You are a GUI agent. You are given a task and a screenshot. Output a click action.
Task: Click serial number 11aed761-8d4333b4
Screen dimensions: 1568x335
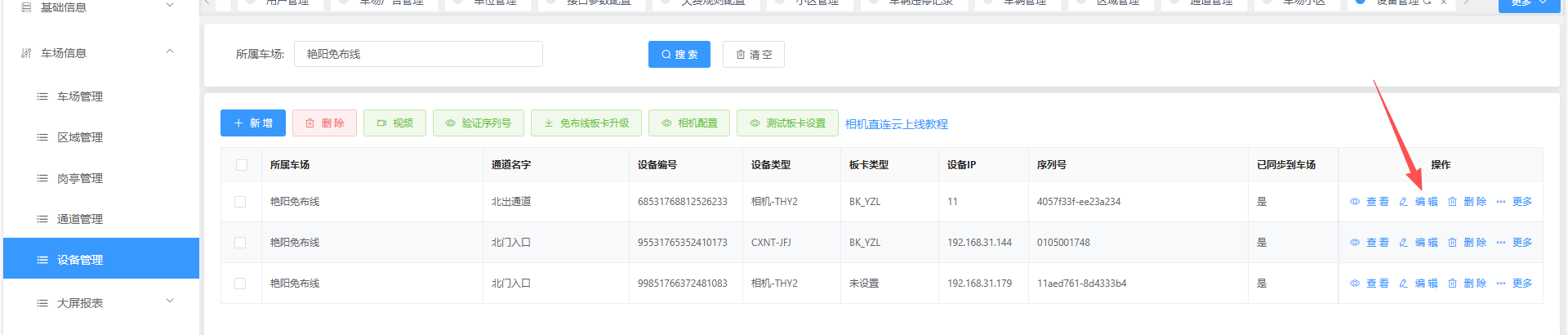pos(1081,284)
